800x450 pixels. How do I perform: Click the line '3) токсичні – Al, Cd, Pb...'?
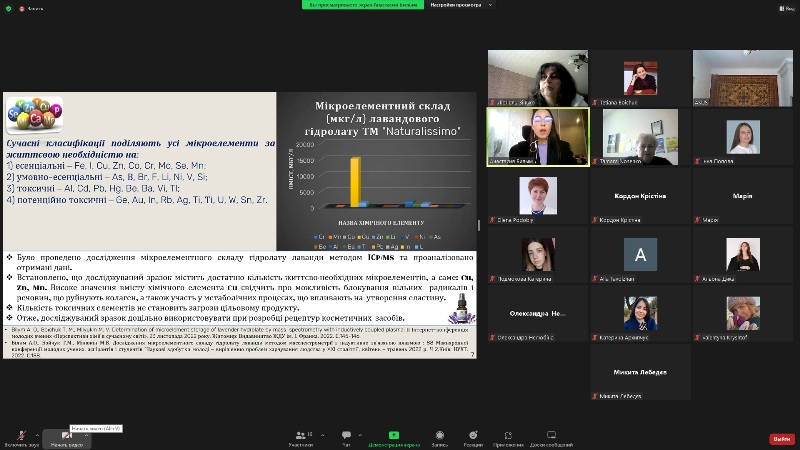(x=93, y=188)
